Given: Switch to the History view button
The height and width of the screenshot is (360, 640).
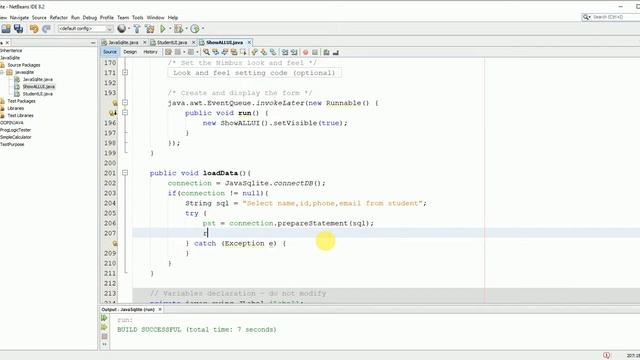Looking at the screenshot, I should point(150,52).
